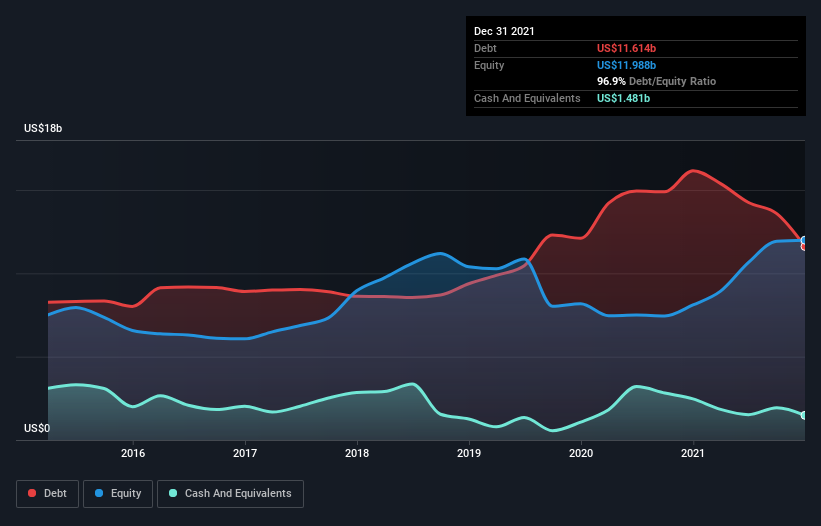Click the blue Equity end-point marker
Screen dimensions: 821x526
click(x=804, y=240)
